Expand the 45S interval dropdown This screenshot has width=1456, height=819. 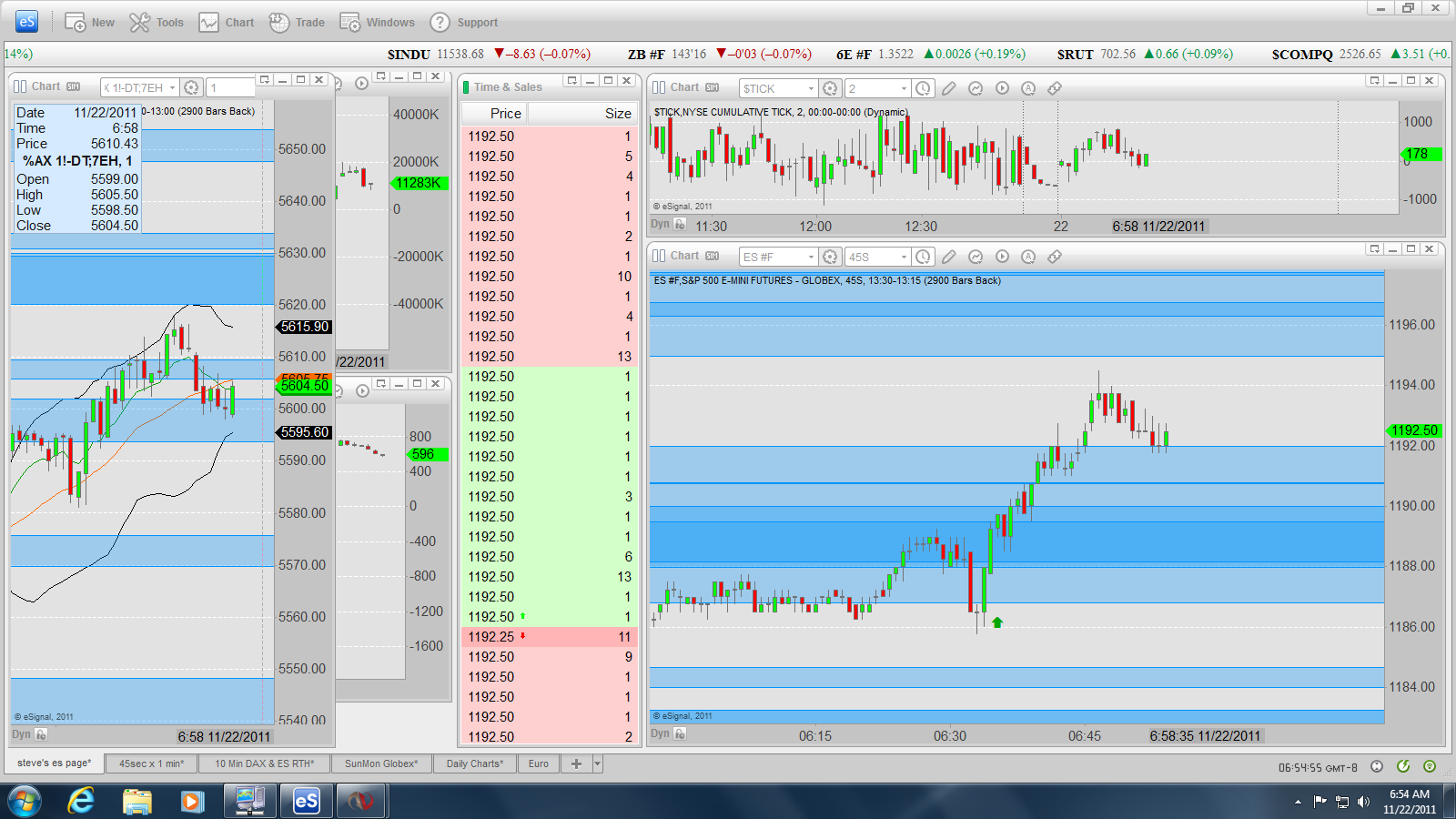(904, 257)
